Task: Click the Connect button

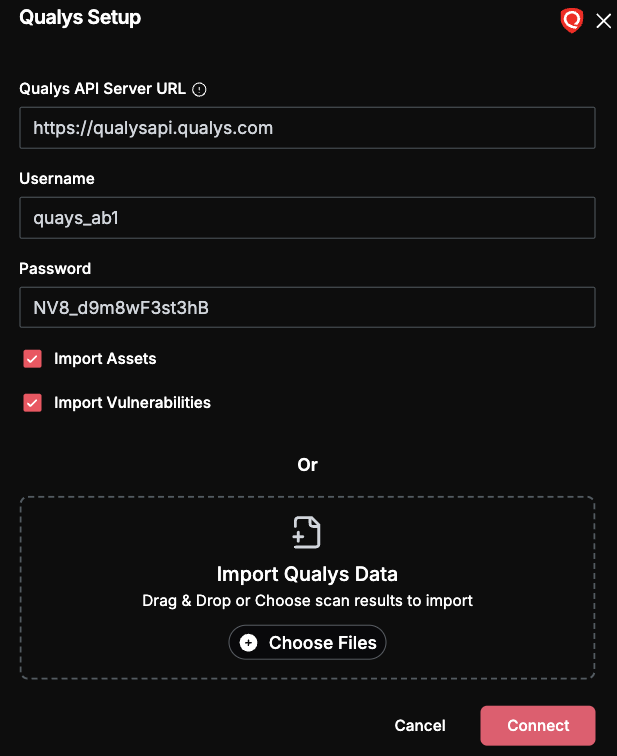Action: click(x=538, y=726)
